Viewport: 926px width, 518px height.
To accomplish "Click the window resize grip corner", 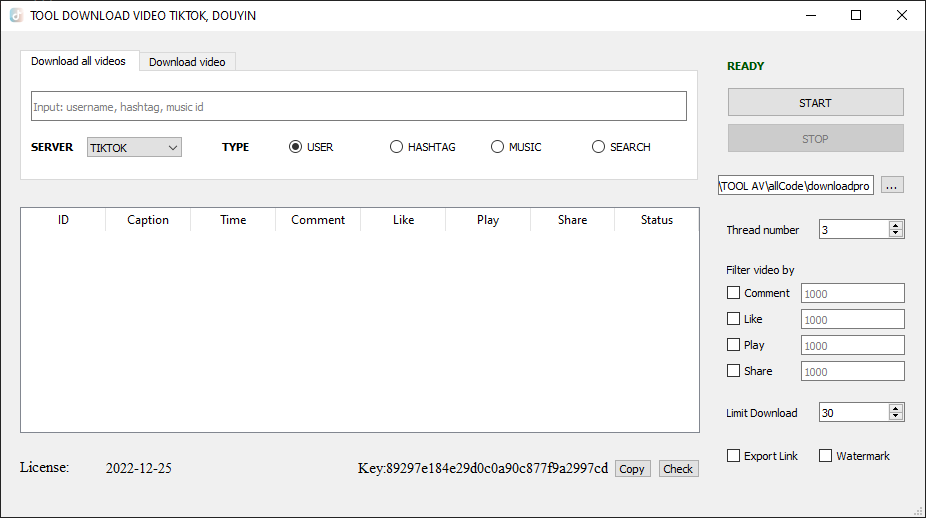I will pyautogui.click(x=919, y=511).
